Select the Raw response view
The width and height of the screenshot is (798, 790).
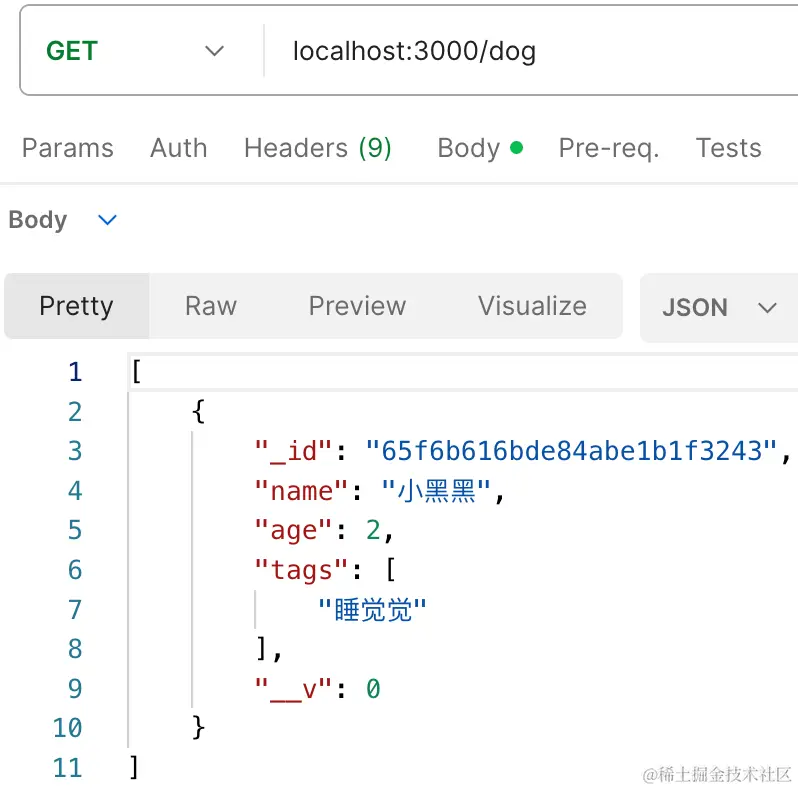[x=211, y=306]
